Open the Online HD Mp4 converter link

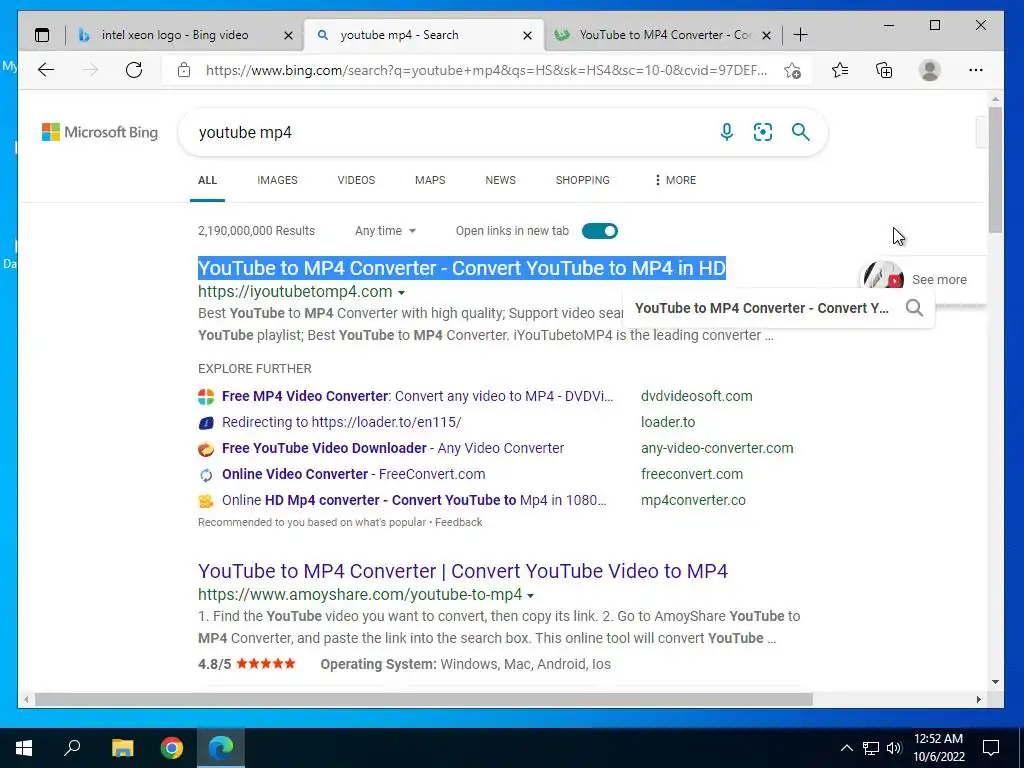coord(414,501)
